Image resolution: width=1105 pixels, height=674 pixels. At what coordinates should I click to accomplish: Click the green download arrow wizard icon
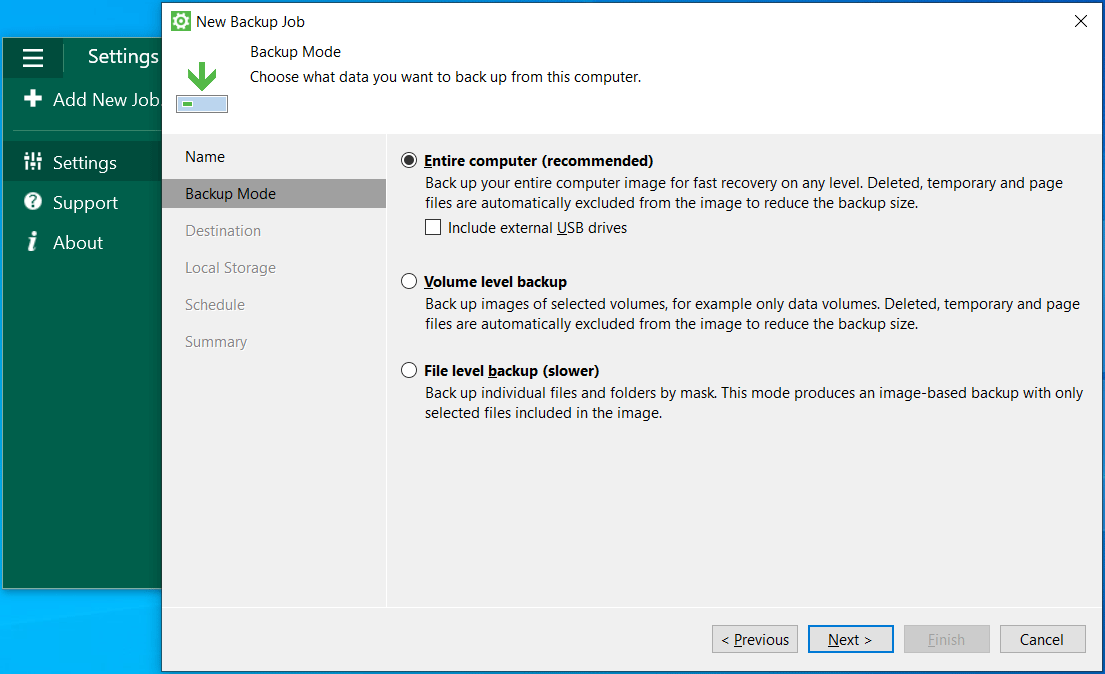point(202,86)
